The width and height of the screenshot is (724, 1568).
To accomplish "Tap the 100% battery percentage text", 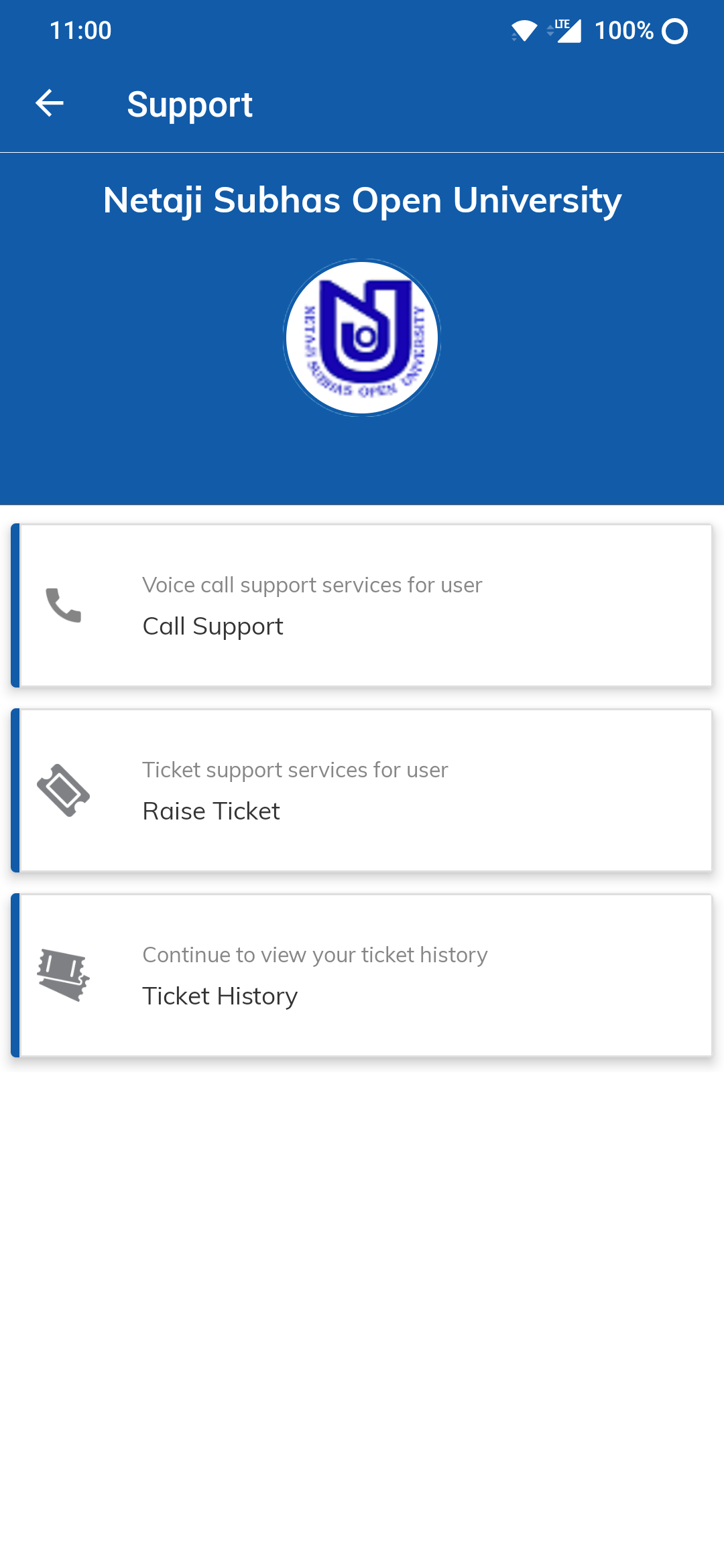I will tap(623, 31).
